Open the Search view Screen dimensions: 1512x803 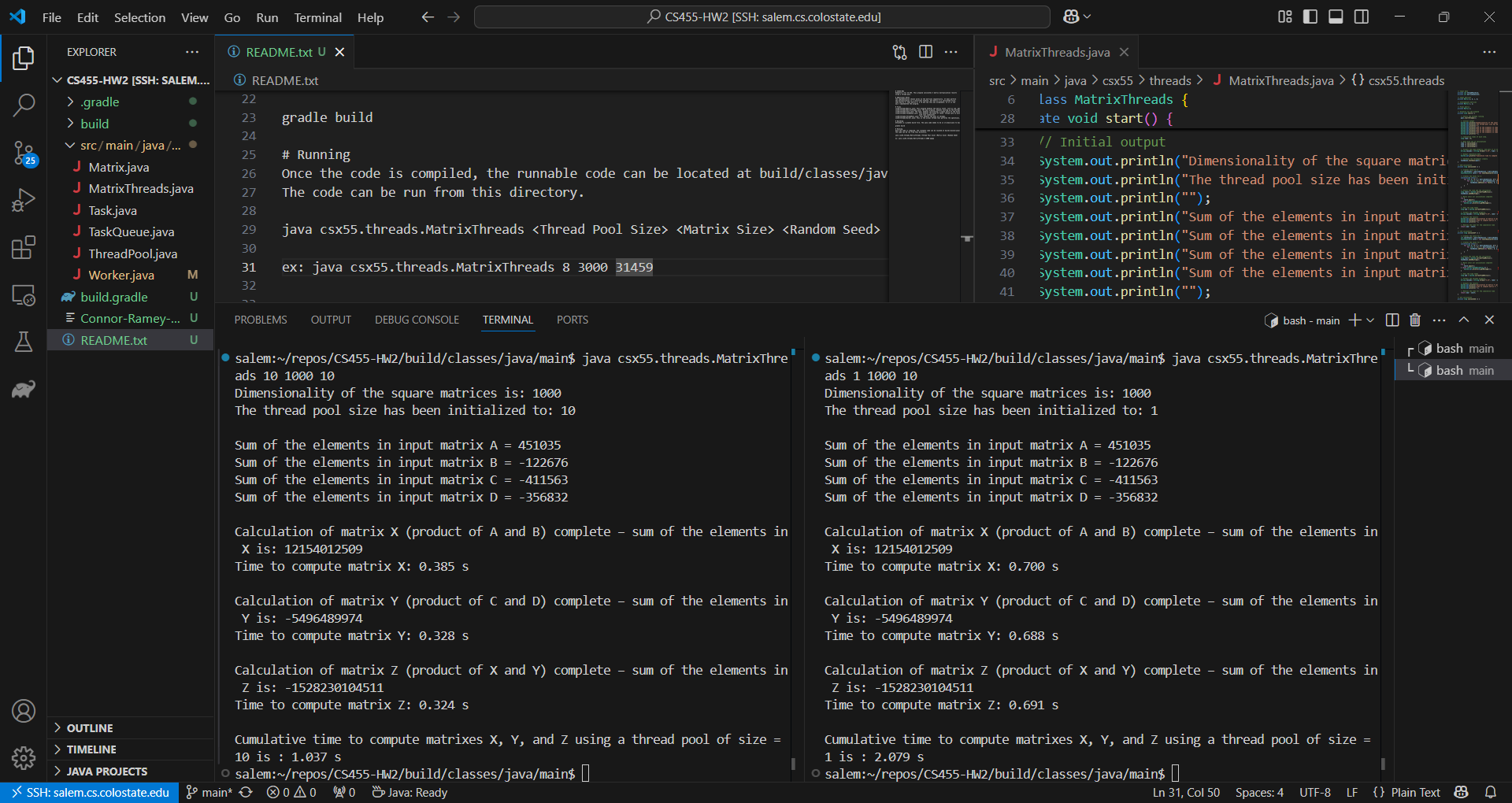24,105
